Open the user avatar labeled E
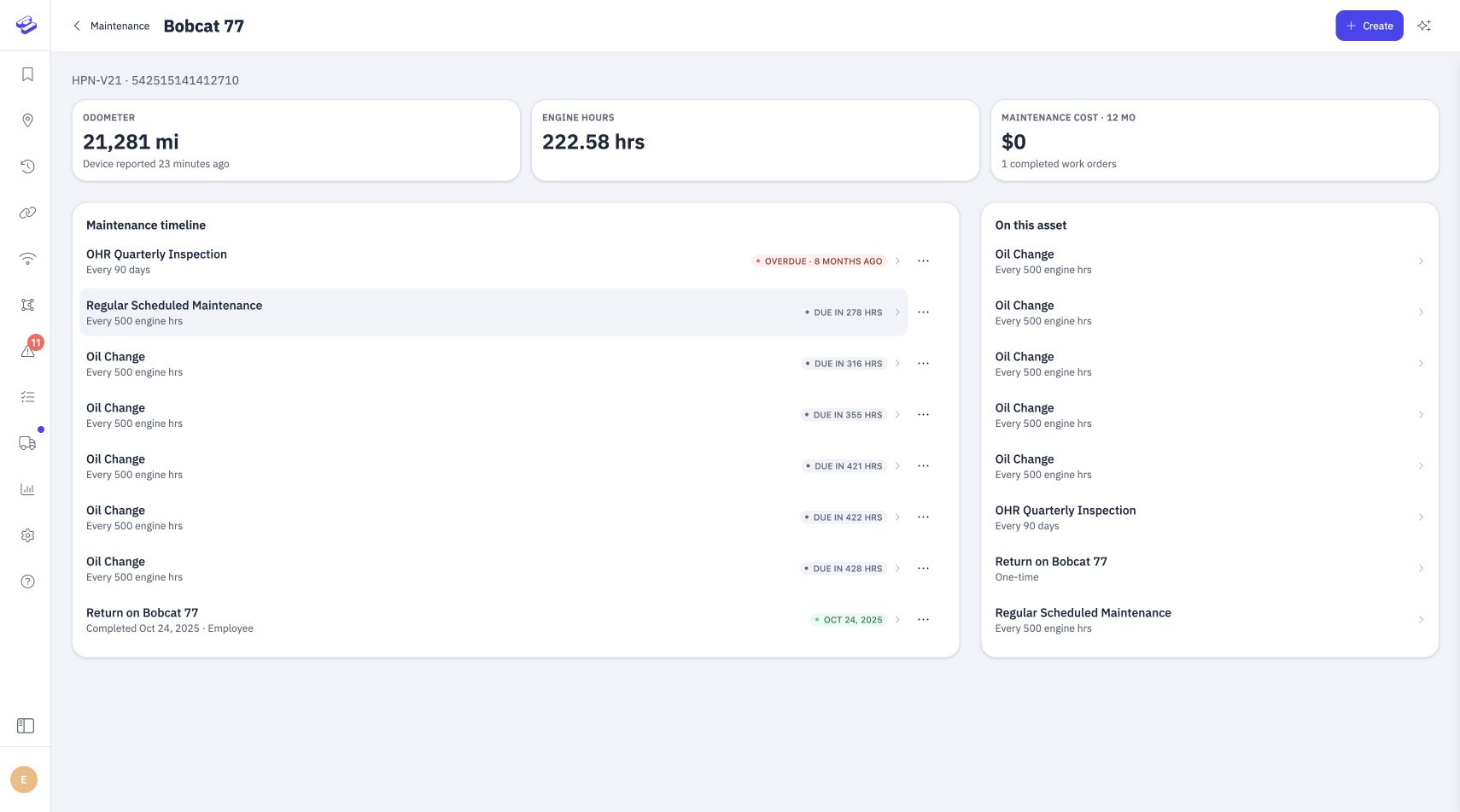The height and width of the screenshot is (812, 1460). point(24,780)
